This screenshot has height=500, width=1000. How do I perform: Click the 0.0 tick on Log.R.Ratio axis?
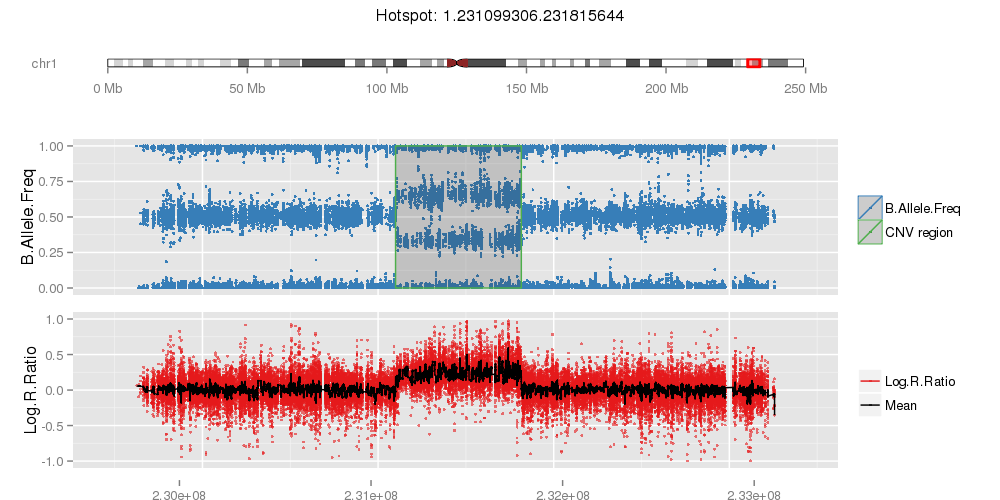pos(57,390)
